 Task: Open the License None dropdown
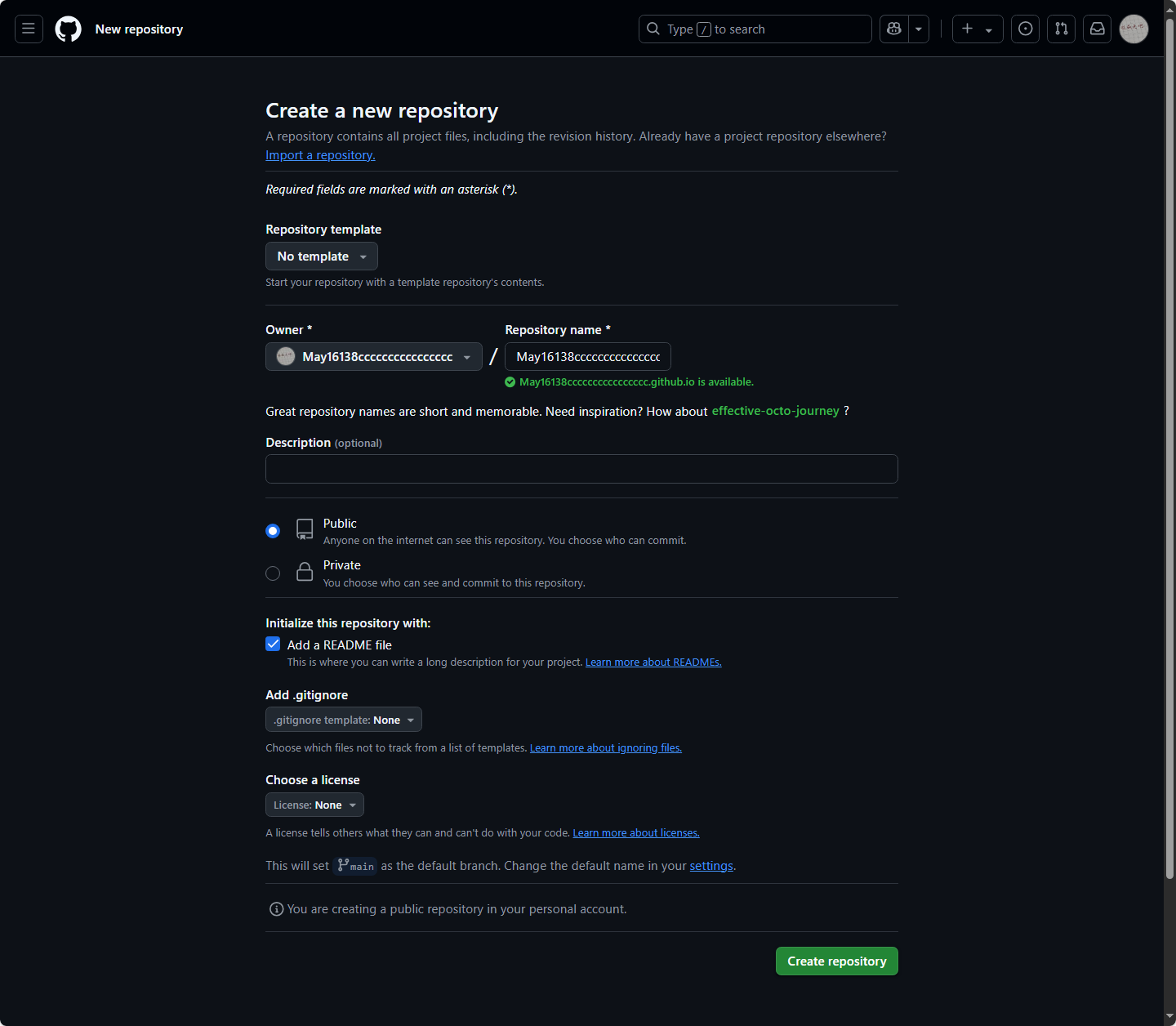tap(314, 805)
